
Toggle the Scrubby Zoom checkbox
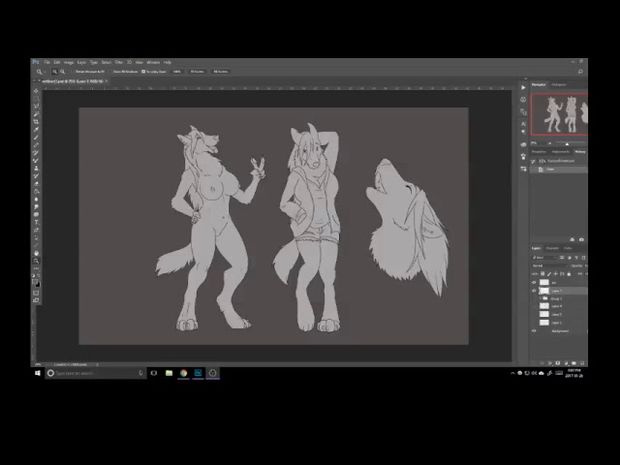[143, 72]
